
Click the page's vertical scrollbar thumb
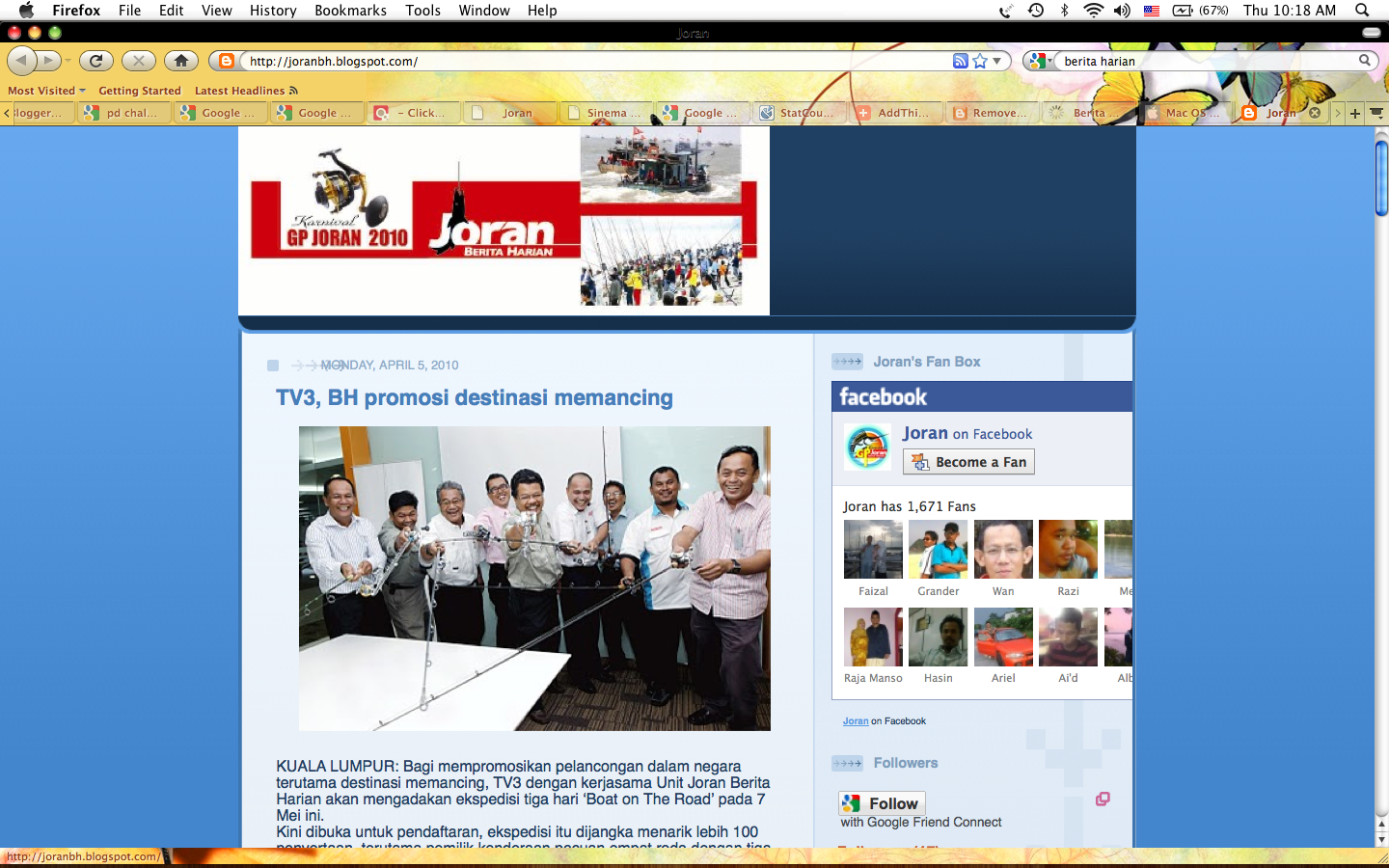[1381, 178]
